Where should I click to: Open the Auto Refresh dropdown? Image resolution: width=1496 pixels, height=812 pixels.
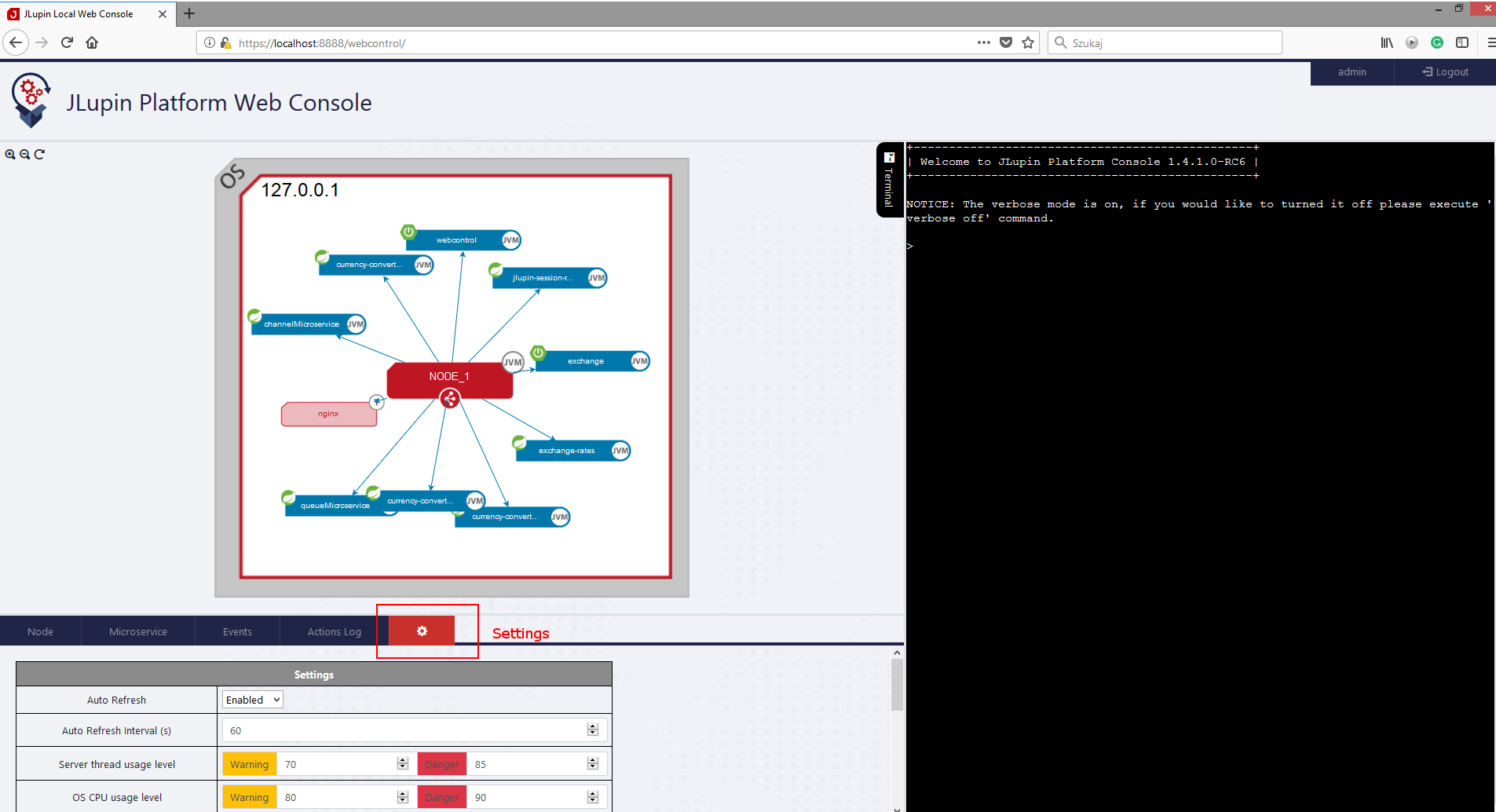252,700
